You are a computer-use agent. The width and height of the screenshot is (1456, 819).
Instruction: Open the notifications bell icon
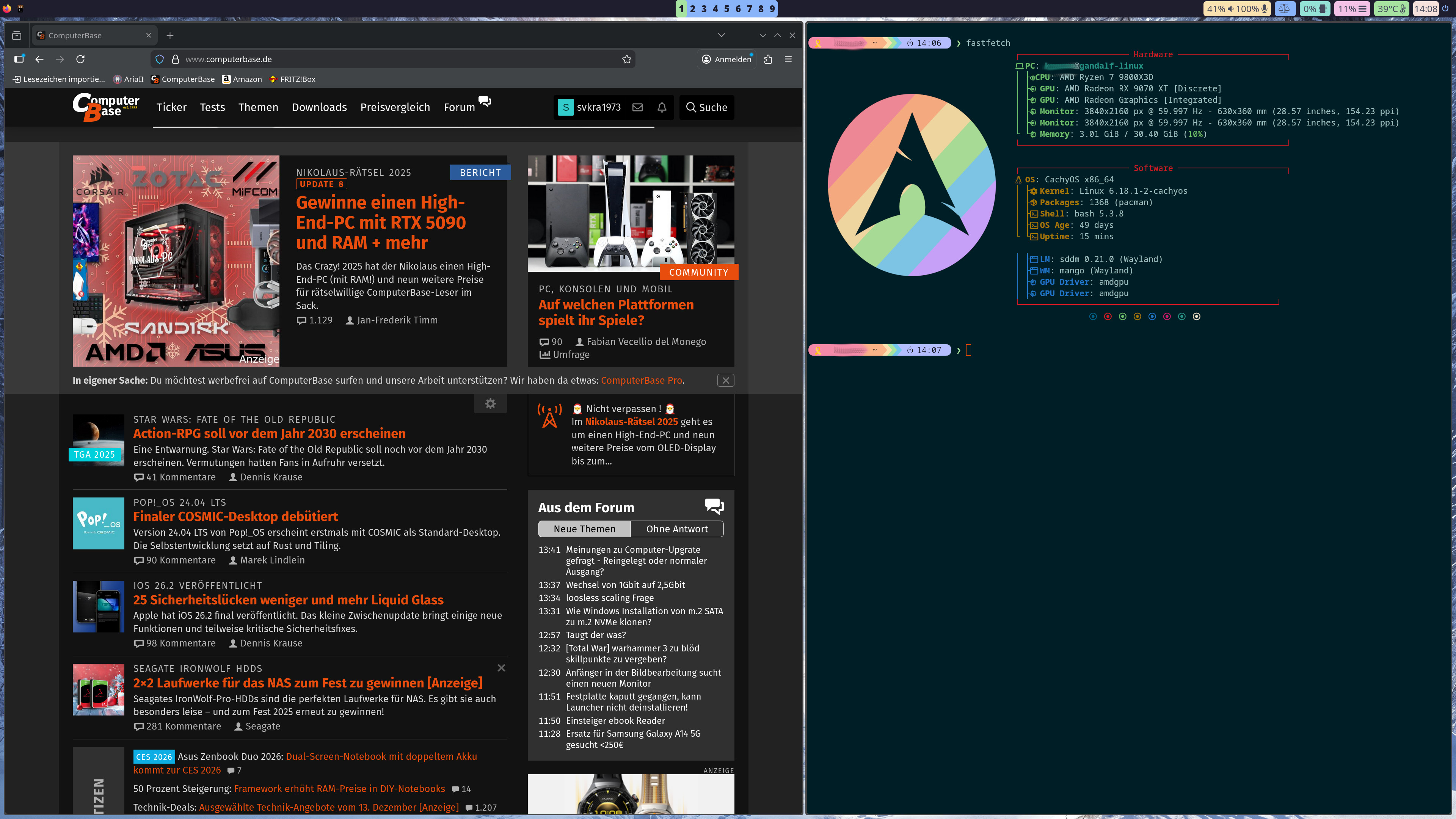point(662,107)
